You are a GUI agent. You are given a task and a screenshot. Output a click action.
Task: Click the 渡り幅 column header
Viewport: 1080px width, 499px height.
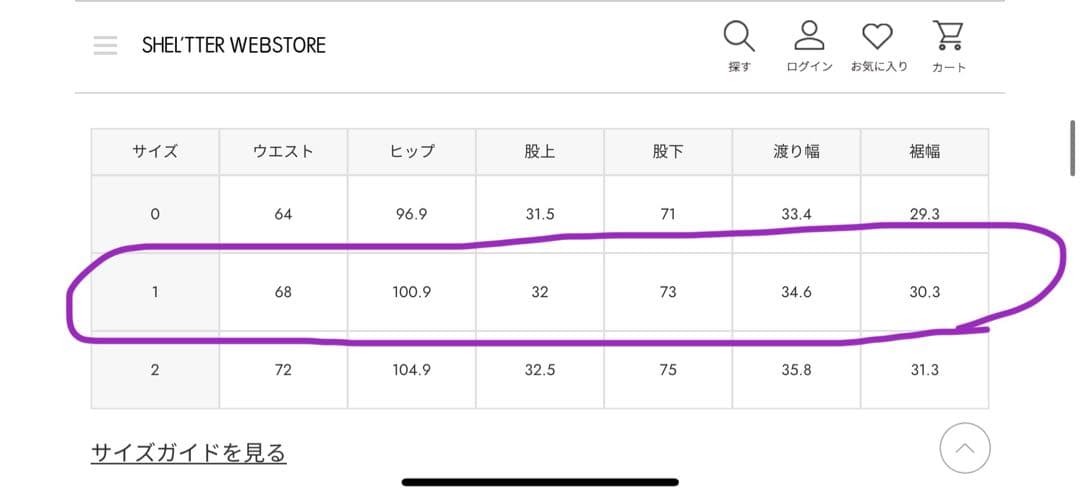pyautogui.click(x=796, y=152)
